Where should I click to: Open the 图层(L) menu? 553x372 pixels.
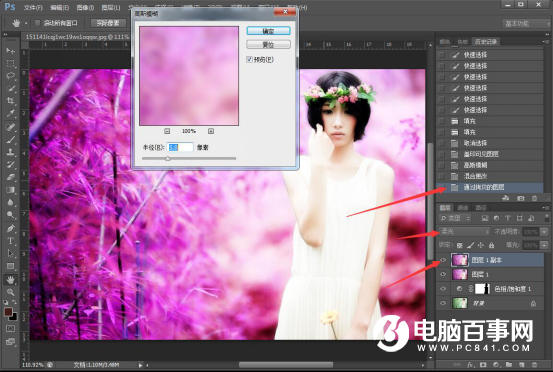click(111, 7)
